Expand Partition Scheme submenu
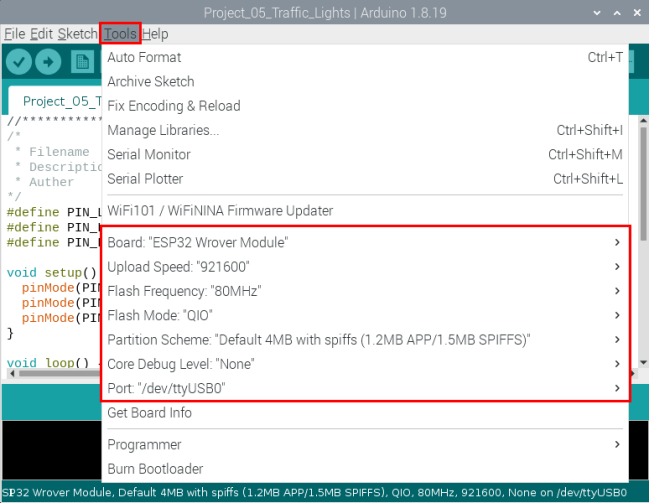 point(365,340)
